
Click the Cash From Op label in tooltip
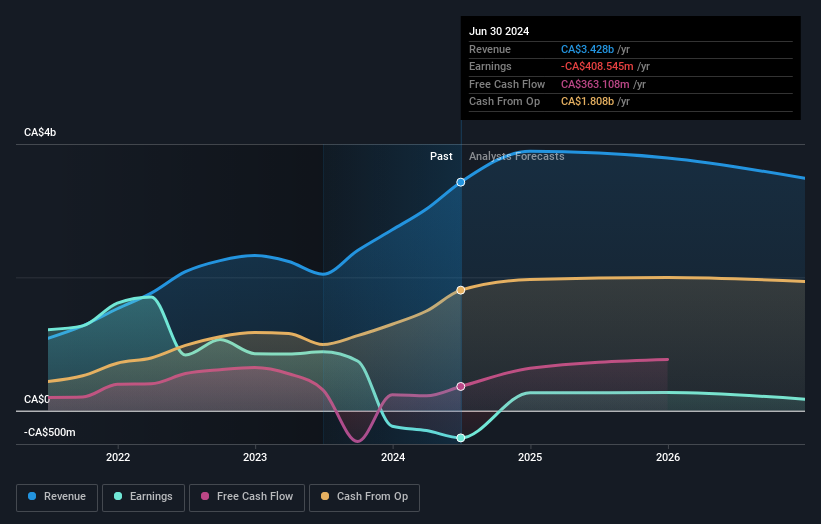pyautogui.click(x=504, y=102)
